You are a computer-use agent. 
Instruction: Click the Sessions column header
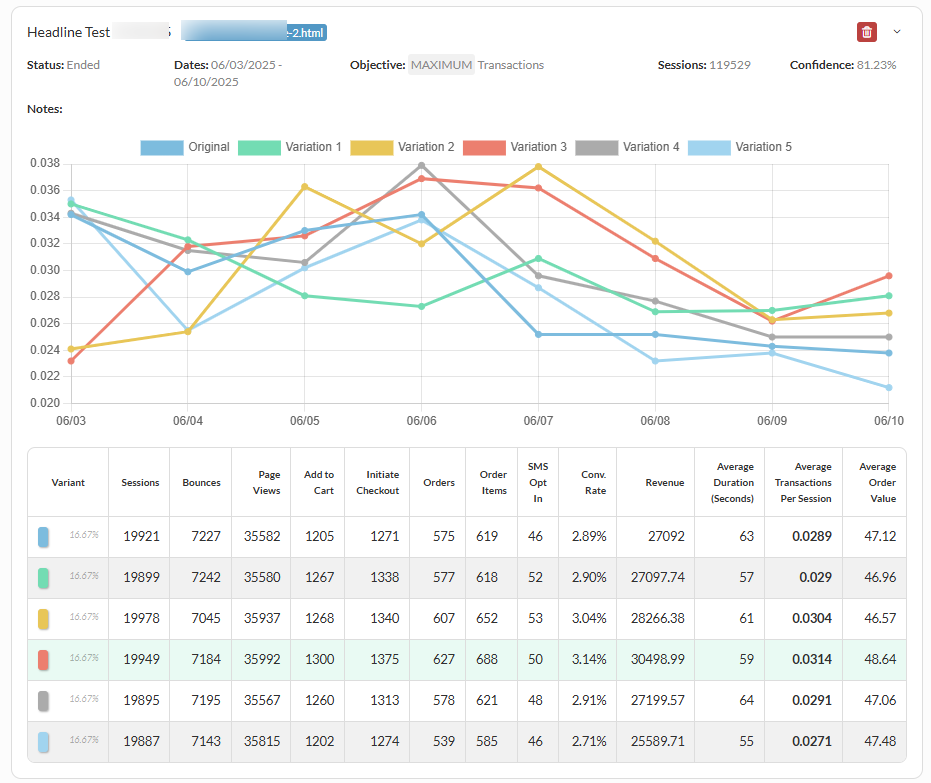click(x=140, y=483)
